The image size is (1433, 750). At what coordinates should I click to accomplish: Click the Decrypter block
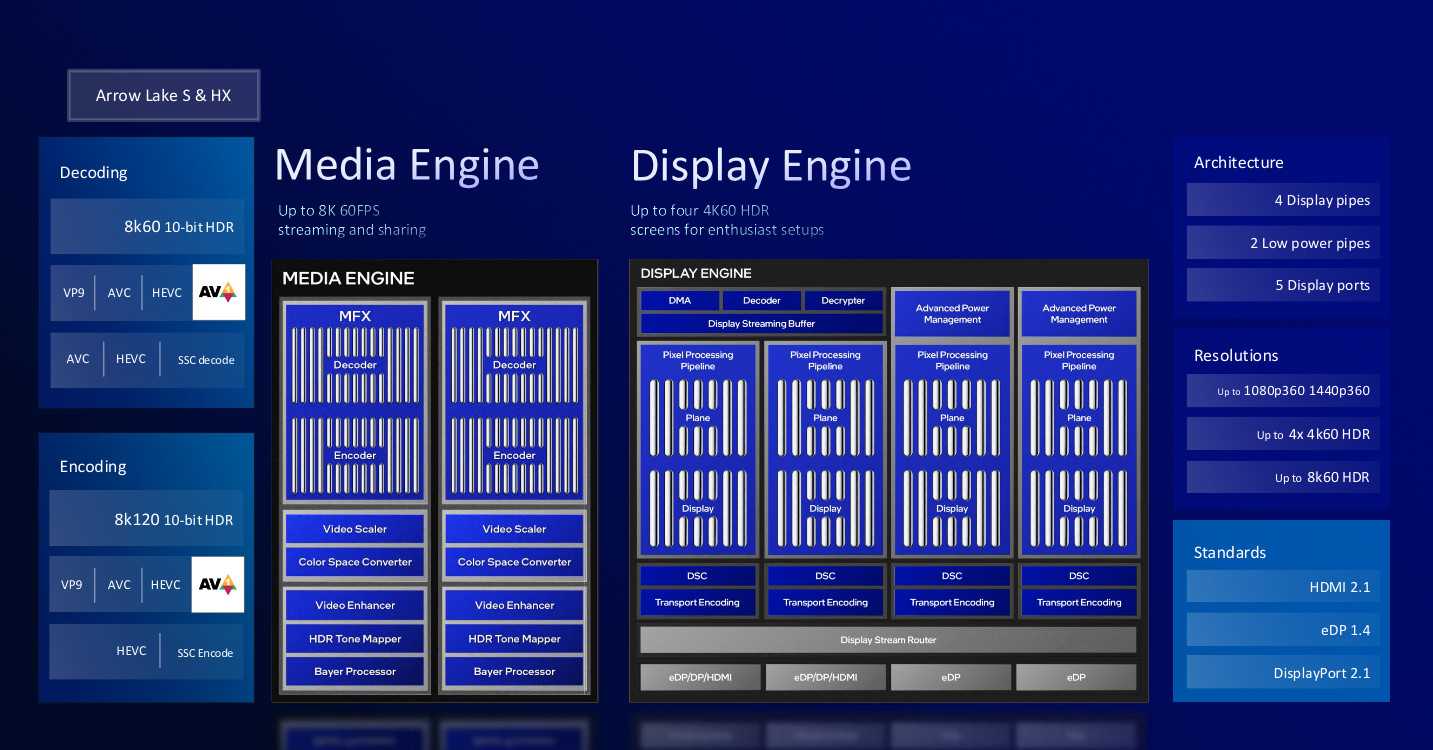[843, 300]
